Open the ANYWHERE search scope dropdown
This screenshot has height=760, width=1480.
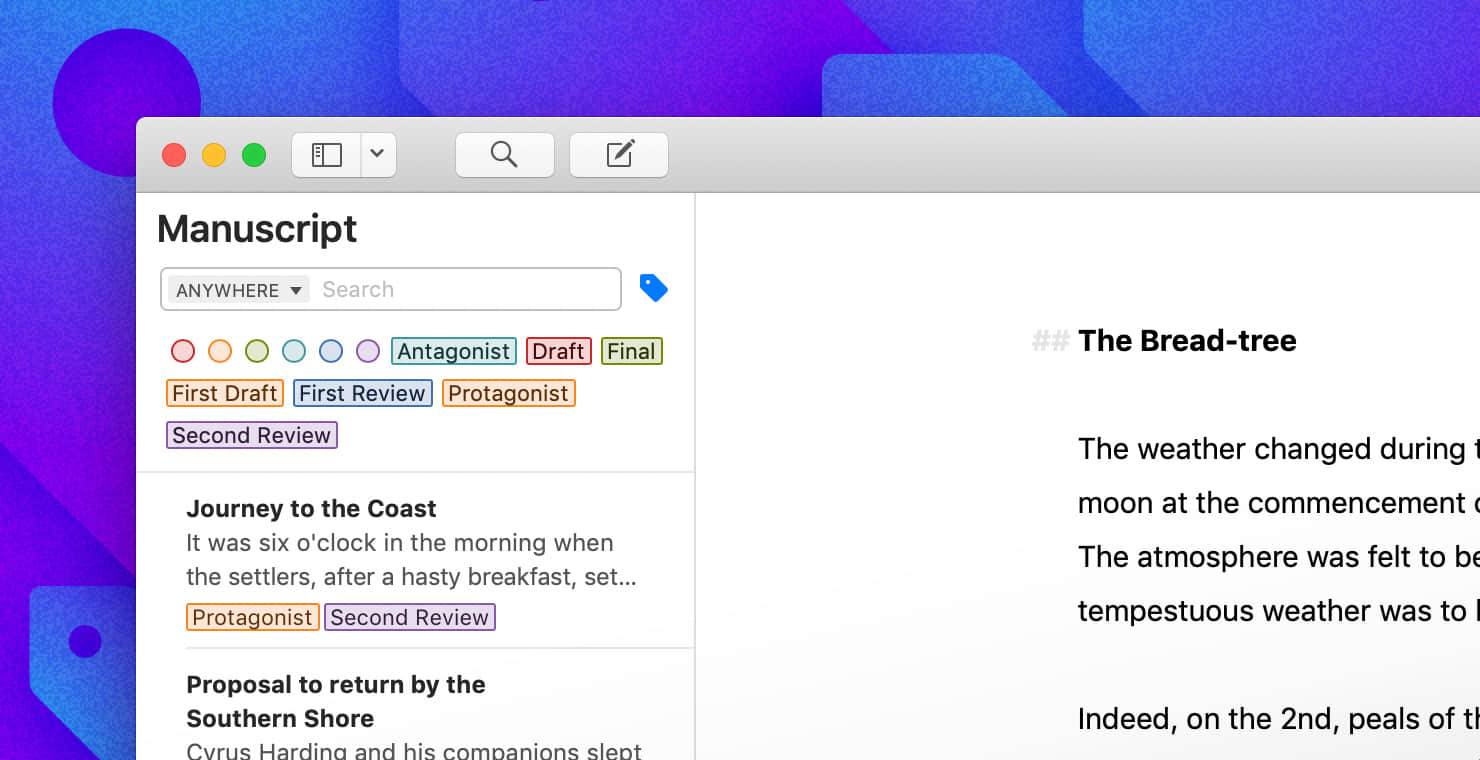point(238,290)
